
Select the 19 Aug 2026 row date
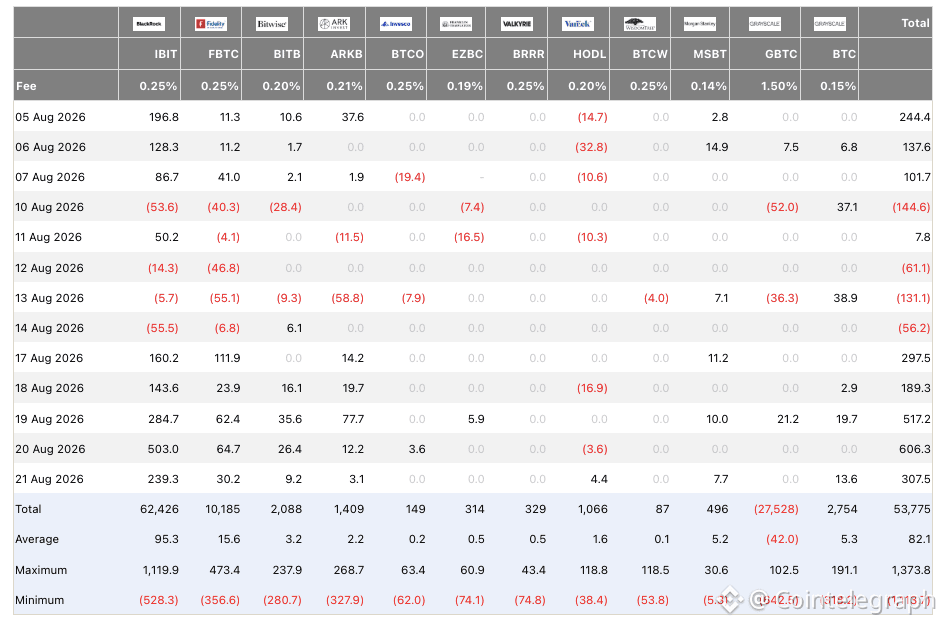coord(49,419)
